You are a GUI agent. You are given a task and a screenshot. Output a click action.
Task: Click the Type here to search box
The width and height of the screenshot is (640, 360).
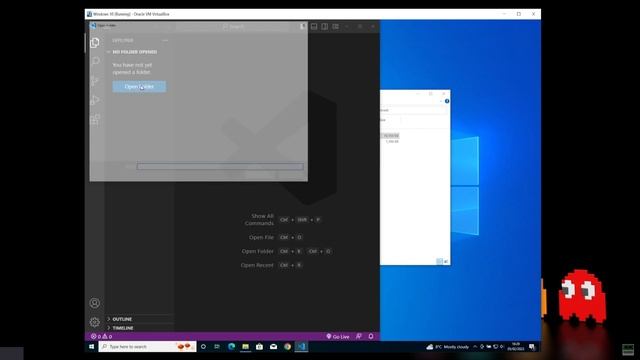[x=147, y=347]
